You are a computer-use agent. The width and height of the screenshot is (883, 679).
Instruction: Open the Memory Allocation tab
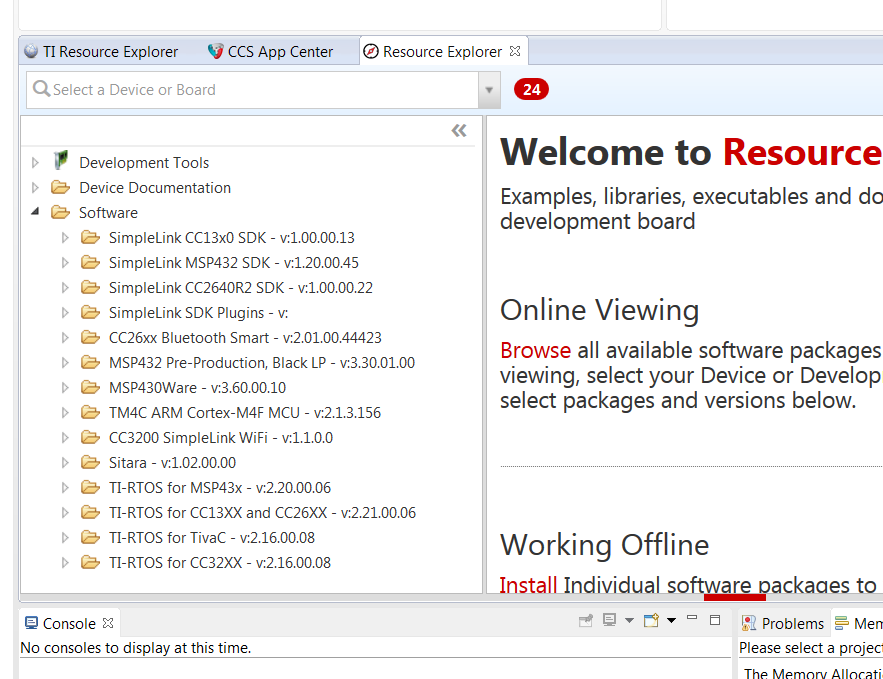858,624
